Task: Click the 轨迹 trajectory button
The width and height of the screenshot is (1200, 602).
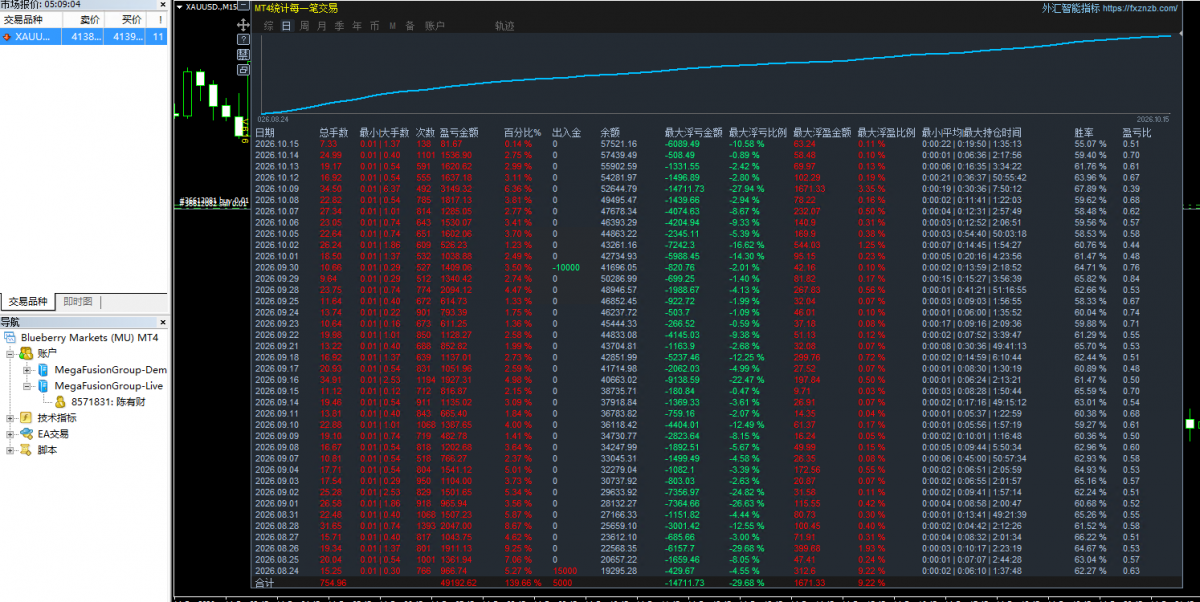Action: tap(506, 25)
